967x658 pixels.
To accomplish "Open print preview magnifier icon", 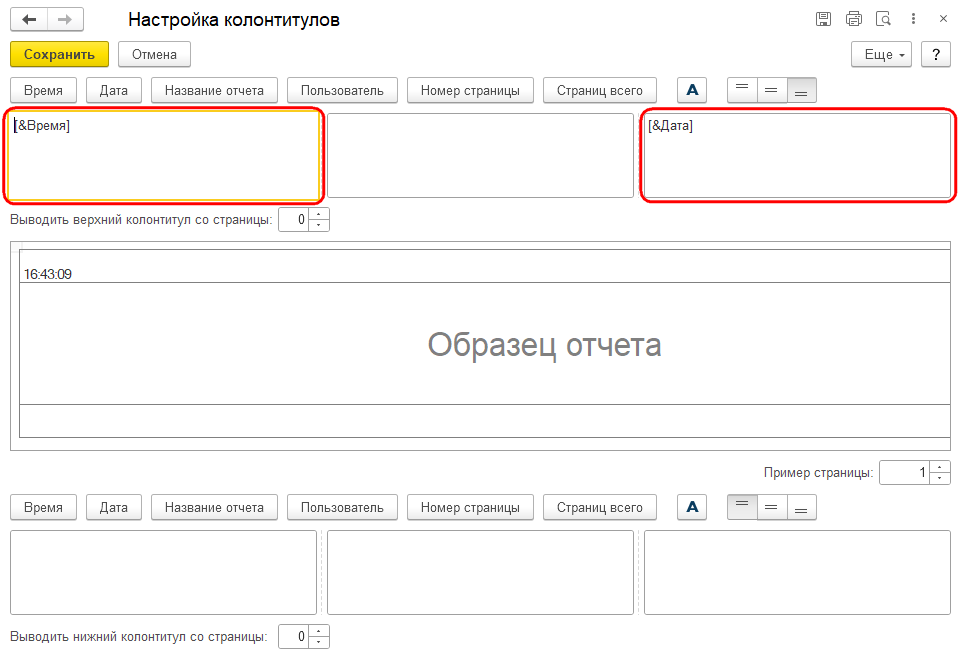I will point(883,19).
